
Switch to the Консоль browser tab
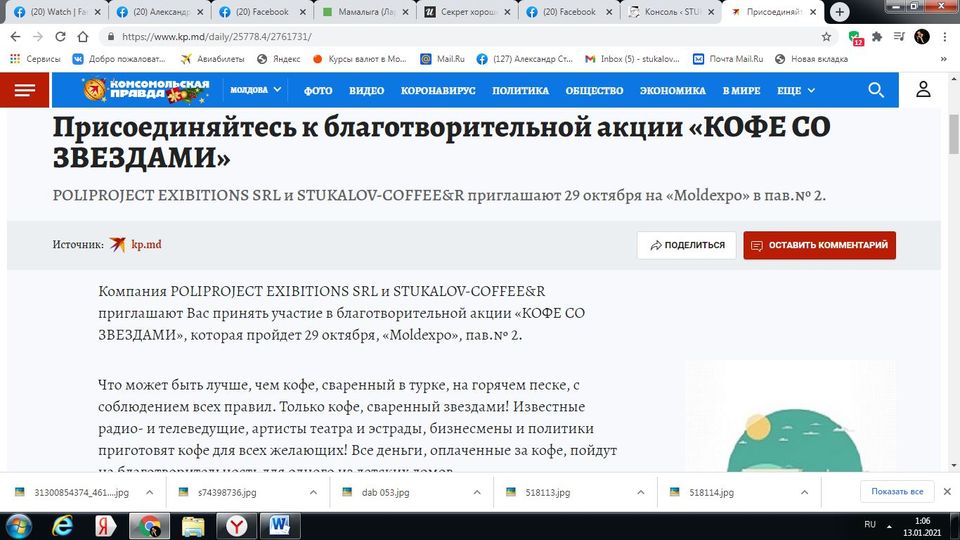coord(670,12)
